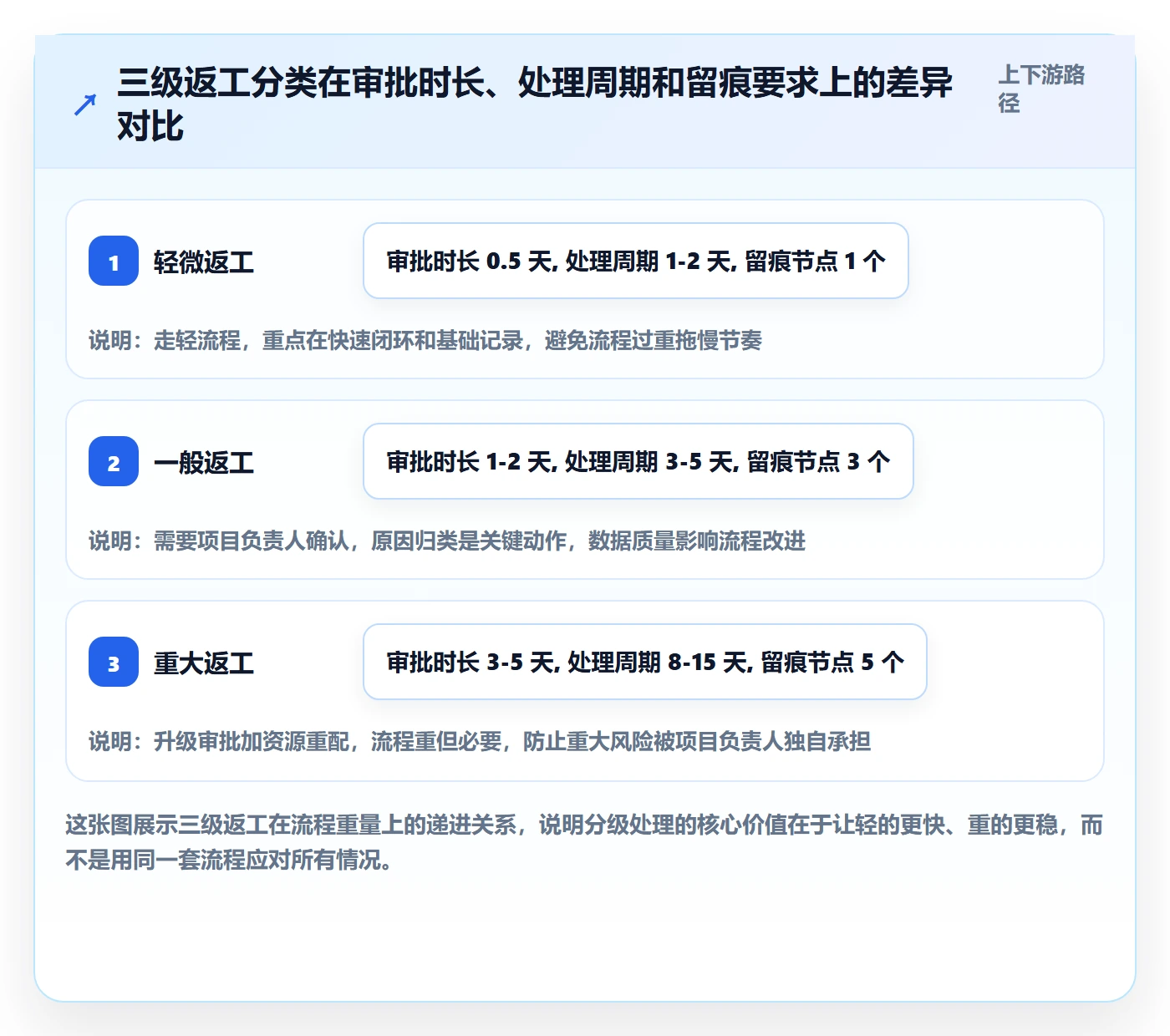Click the summary paragraph starting 这张图展示三级返工
Screen dimensions: 1170x1036
click(x=584, y=842)
